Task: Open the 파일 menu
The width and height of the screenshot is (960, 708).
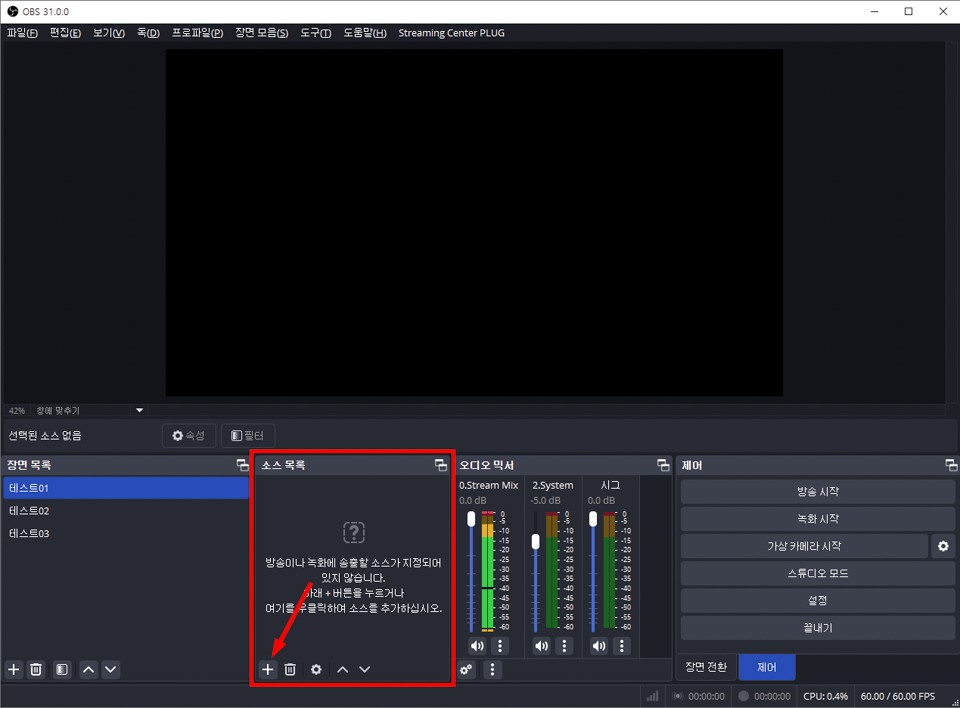Action: tap(22, 33)
